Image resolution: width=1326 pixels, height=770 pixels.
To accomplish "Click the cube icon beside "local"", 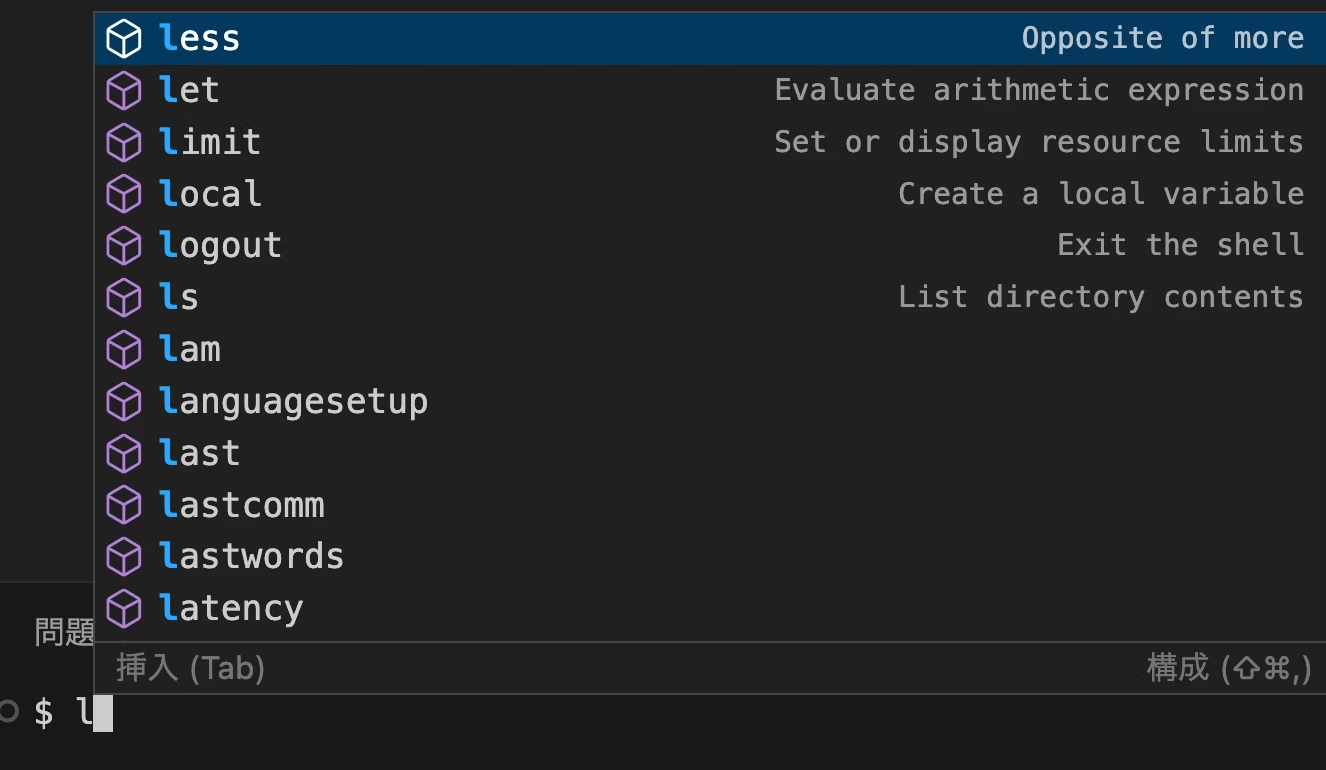I will [124, 193].
